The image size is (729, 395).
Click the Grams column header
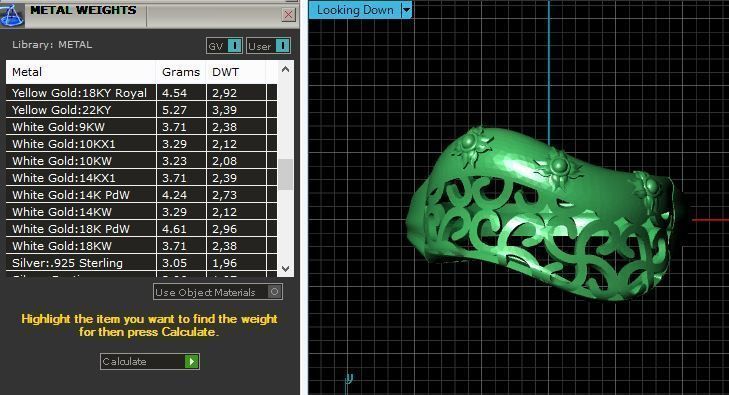[181, 72]
